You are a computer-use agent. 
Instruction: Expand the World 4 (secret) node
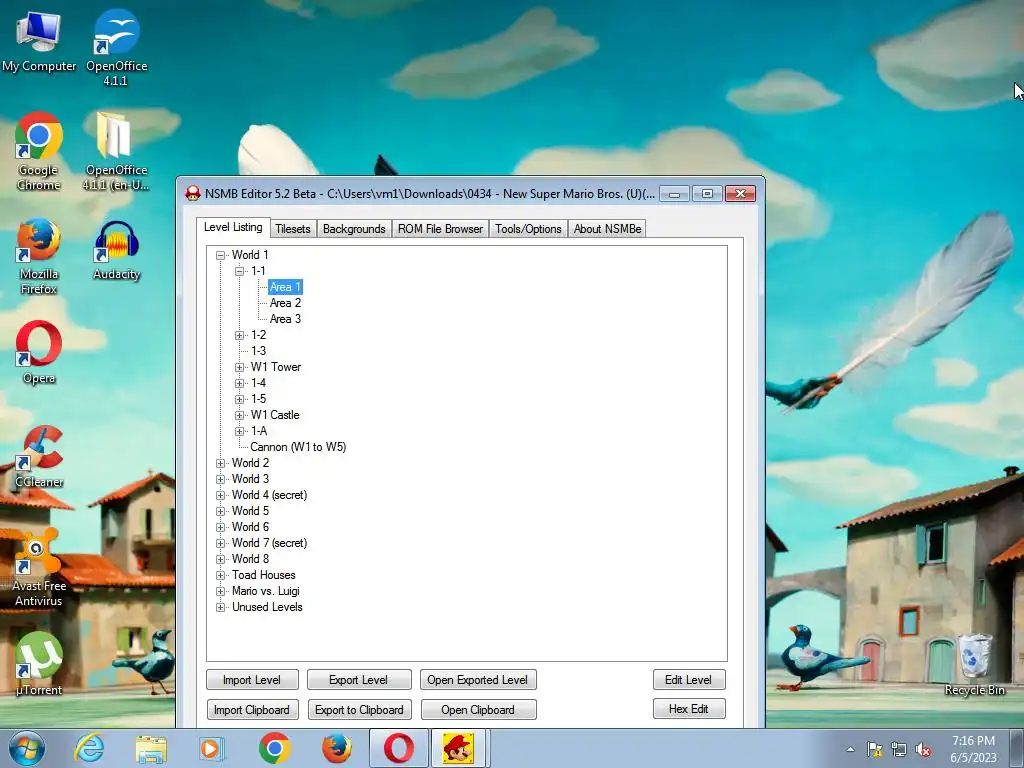(221, 495)
